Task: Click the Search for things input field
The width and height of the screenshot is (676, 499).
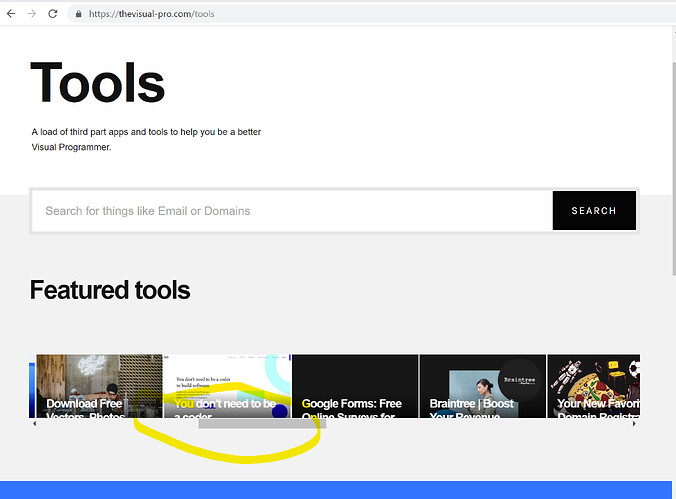Action: [292, 211]
